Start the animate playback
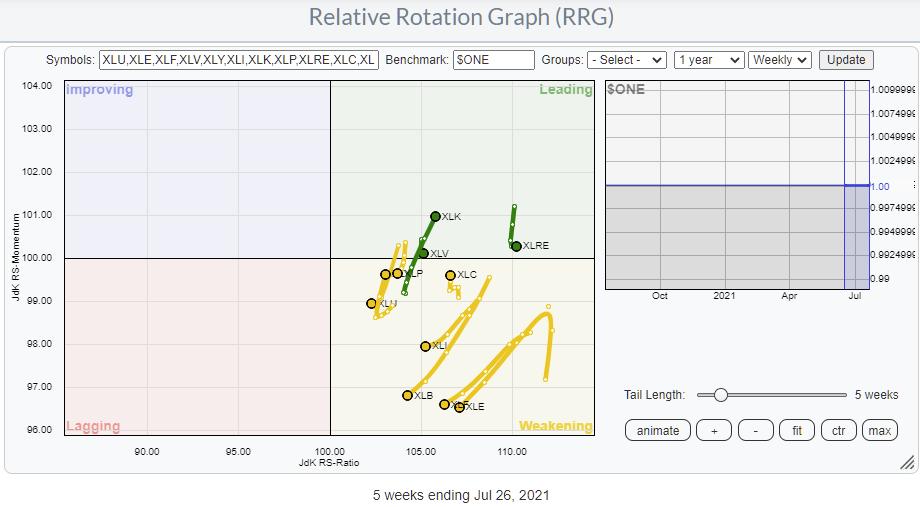Viewport: 920px width, 507px height. tap(657, 431)
